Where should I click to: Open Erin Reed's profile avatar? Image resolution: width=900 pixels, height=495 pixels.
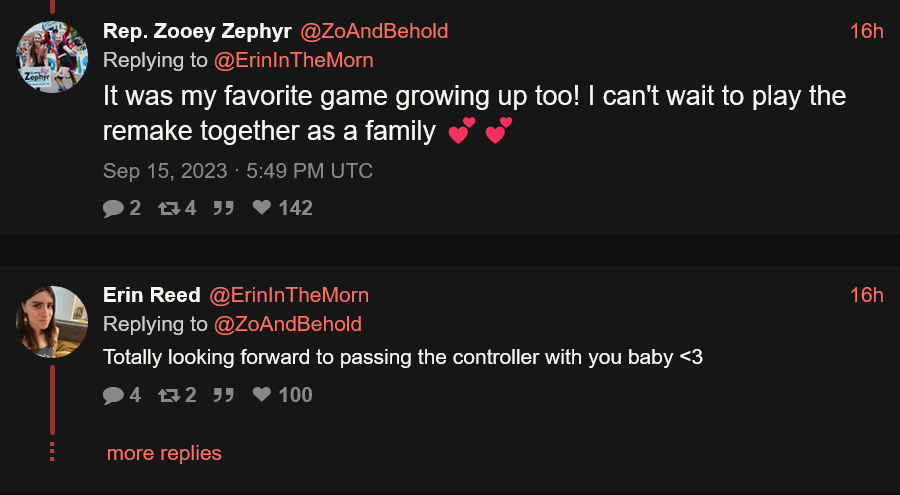point(52,322)
